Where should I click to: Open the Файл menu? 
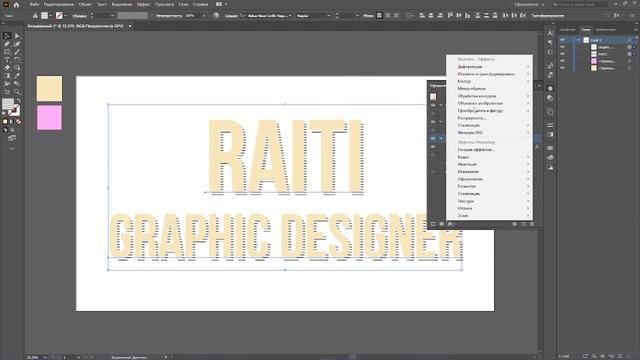pos(34,4)
